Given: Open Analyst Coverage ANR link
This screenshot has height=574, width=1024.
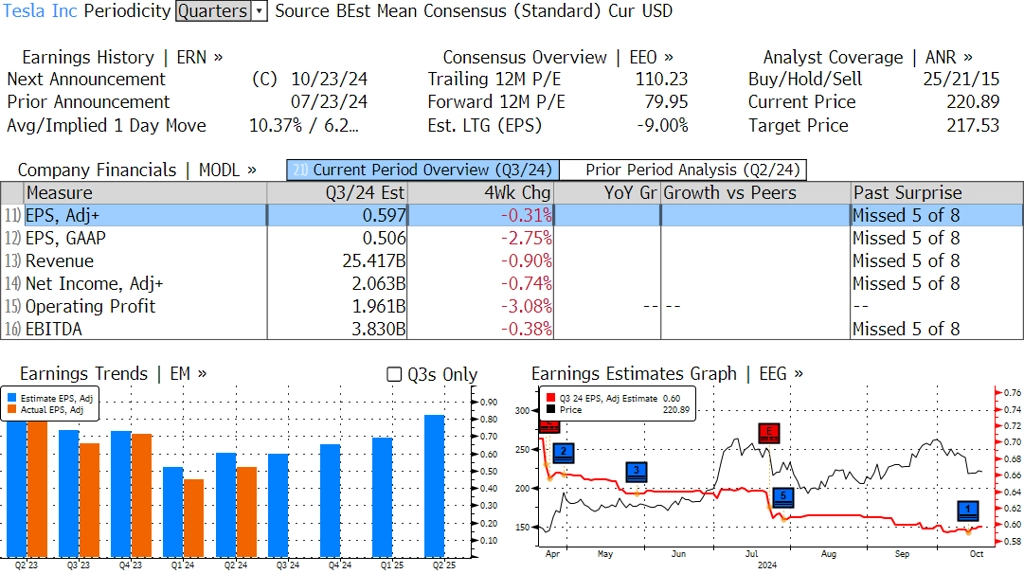Looking at the screenshot, I should 867,57.
